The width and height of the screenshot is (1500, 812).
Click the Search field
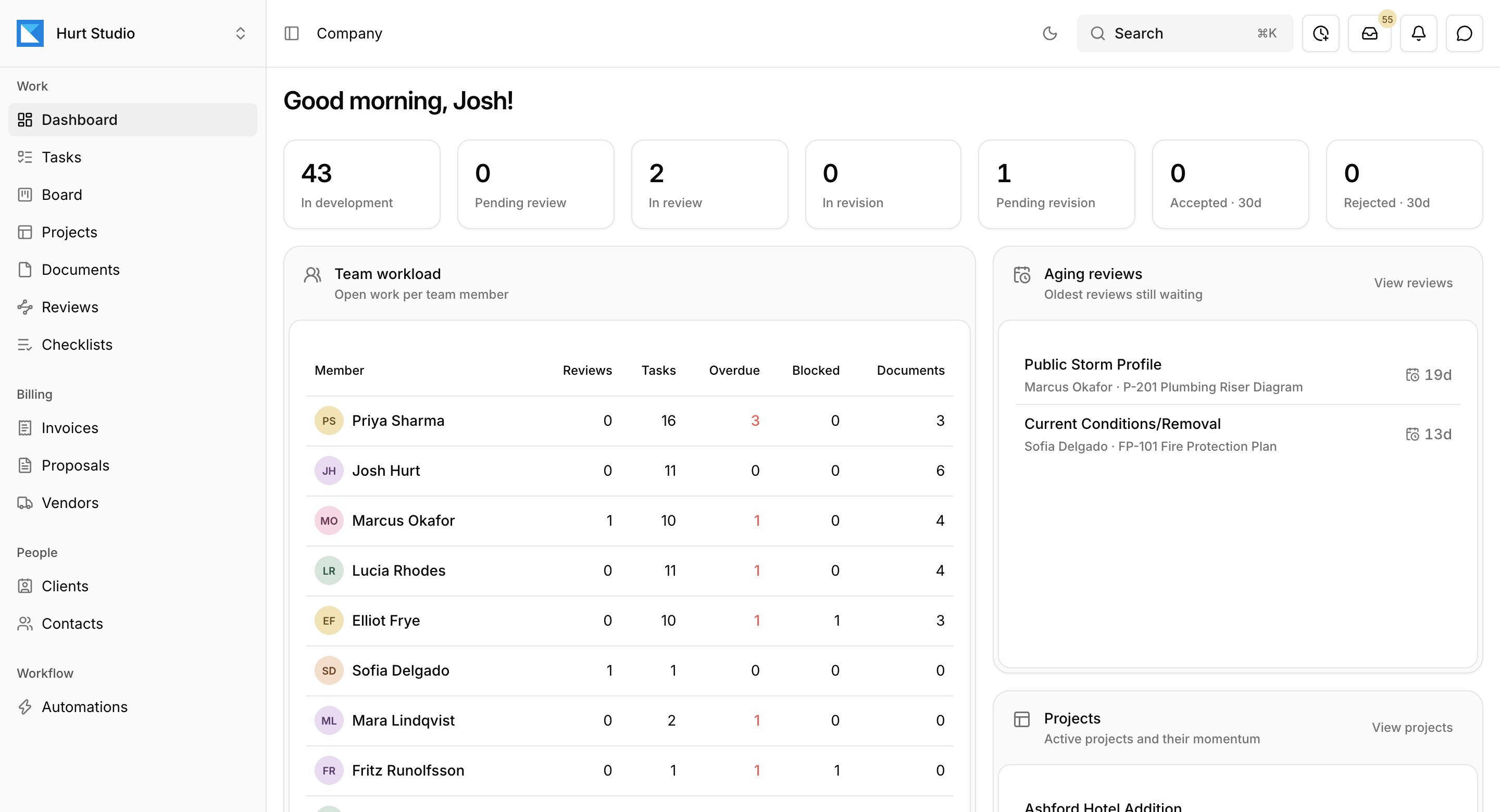[1185, 33]
